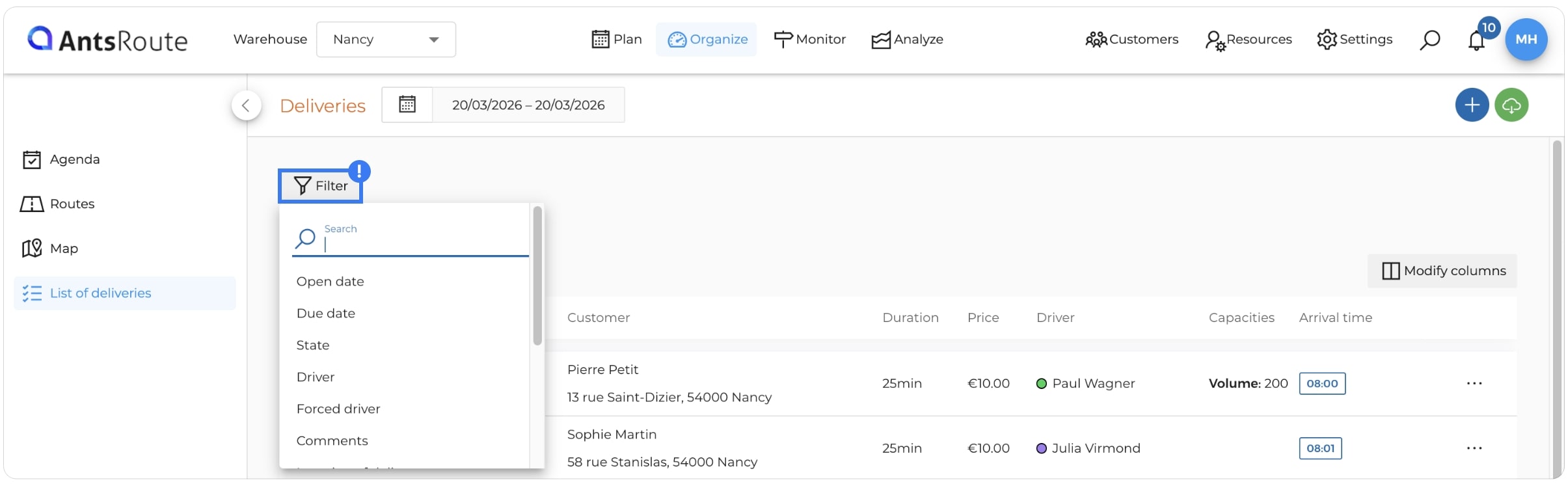Click customer name Sophie Martin
This screenshot has height=484, width=1568.
pyautogui.click(x=612, y=435)
